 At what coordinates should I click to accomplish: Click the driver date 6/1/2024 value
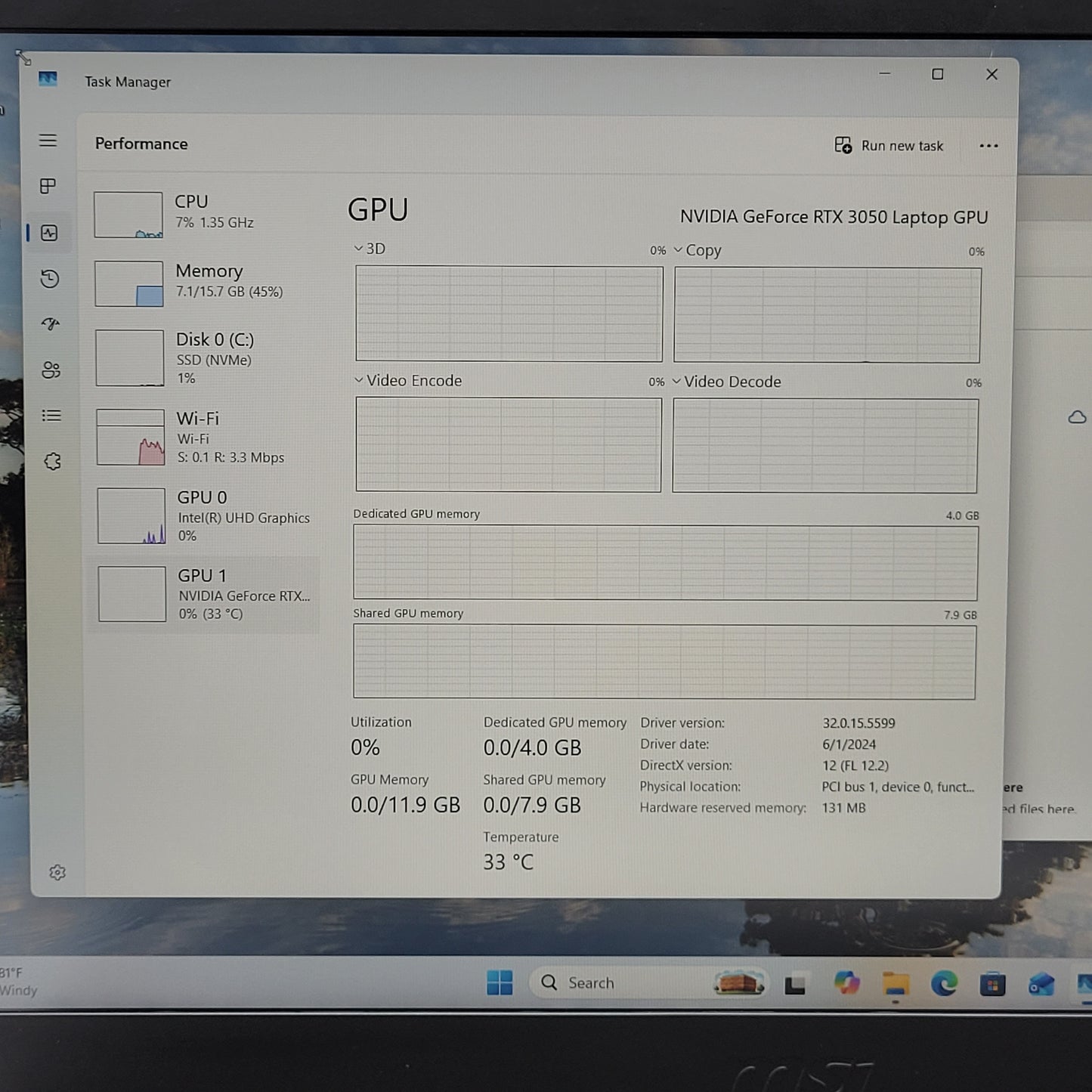(x=849, y=744)
